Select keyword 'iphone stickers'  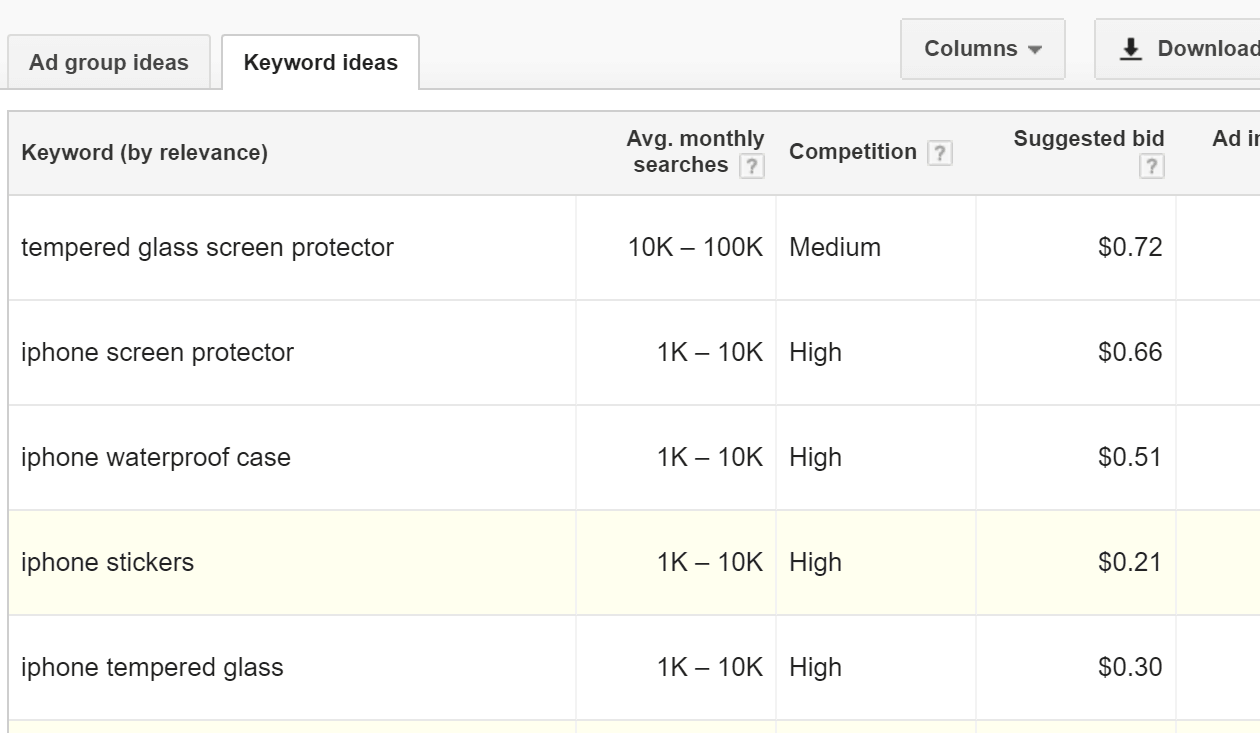tap(107, 562)
